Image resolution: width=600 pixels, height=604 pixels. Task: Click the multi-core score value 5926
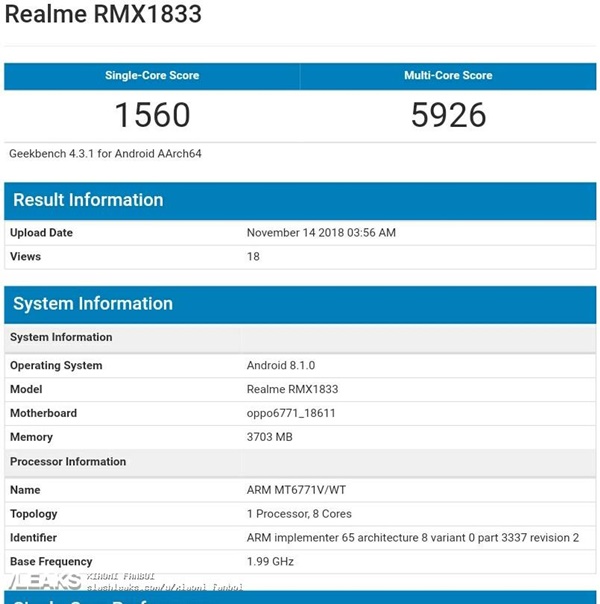coord(448,115)
